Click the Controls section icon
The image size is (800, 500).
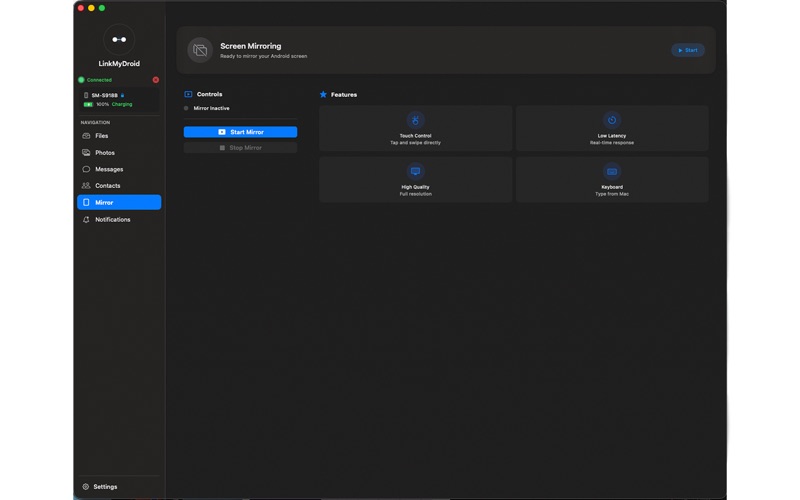point(188,94)
